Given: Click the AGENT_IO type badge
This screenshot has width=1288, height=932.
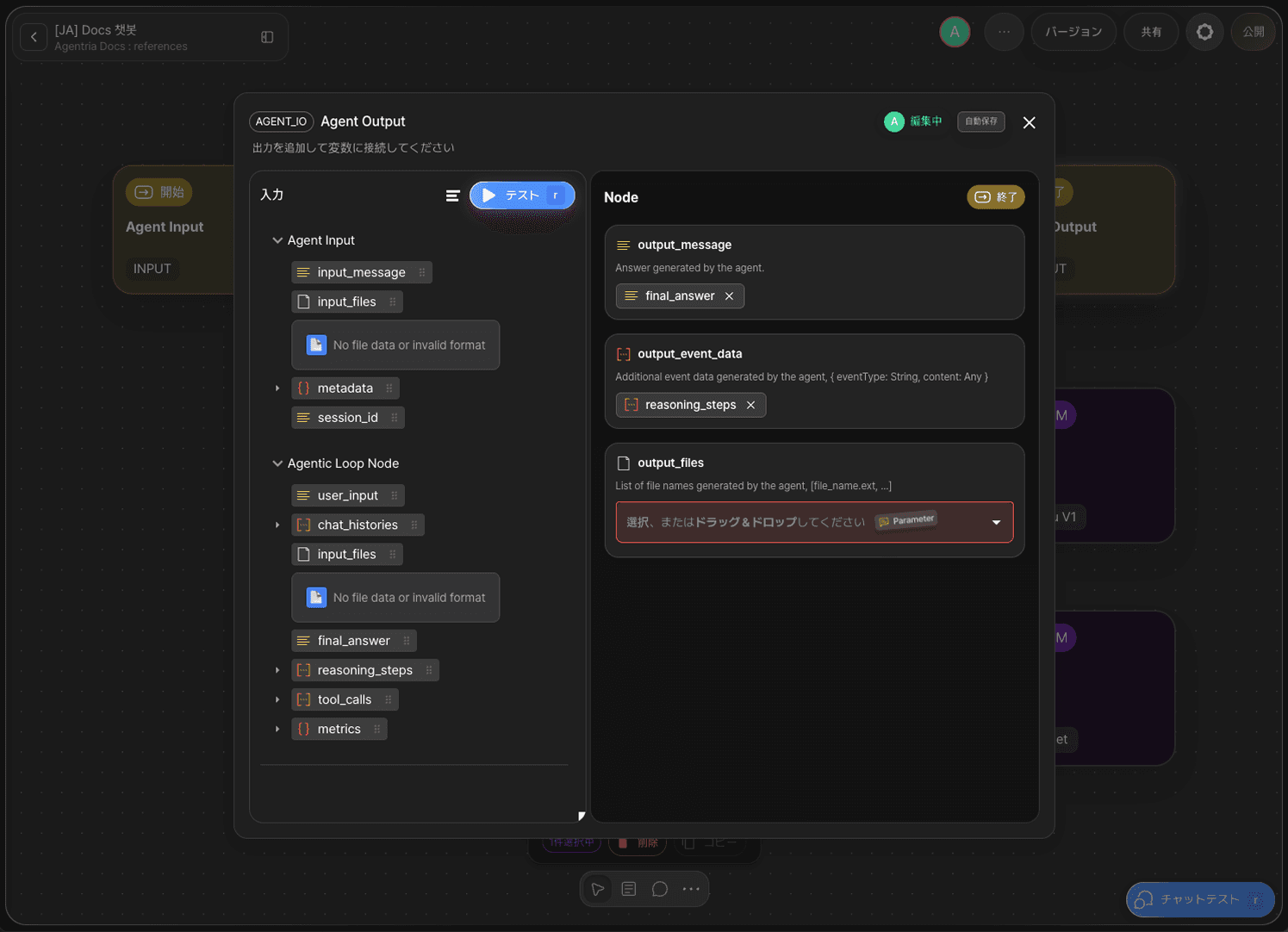Looking at the screenshot, I should coord(281,121).
